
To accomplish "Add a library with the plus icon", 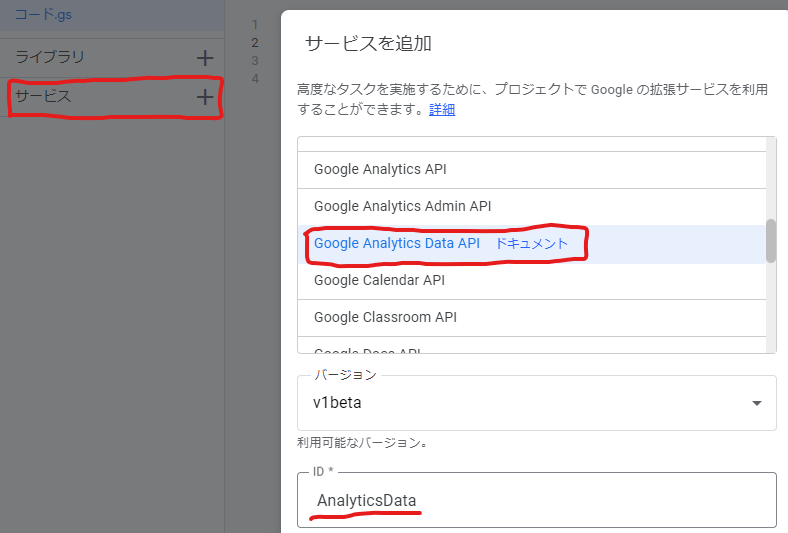I will (x=205, y=58).
